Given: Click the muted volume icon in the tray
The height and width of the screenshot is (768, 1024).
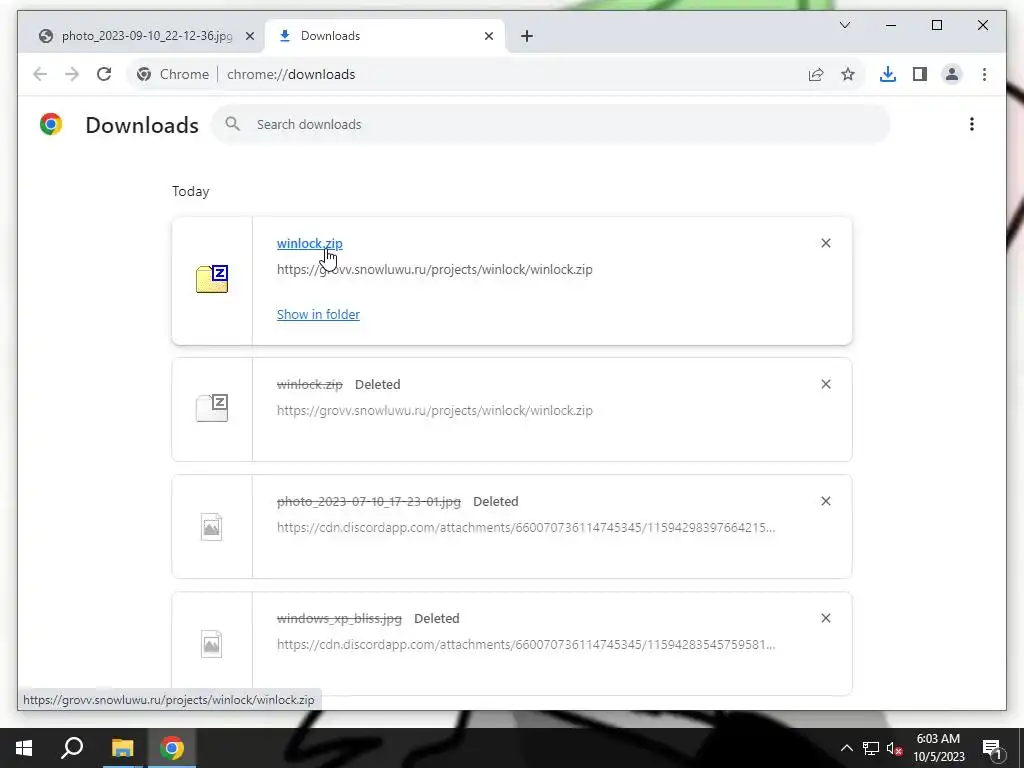Looking at the screenshot, I should tap(894, 748).
